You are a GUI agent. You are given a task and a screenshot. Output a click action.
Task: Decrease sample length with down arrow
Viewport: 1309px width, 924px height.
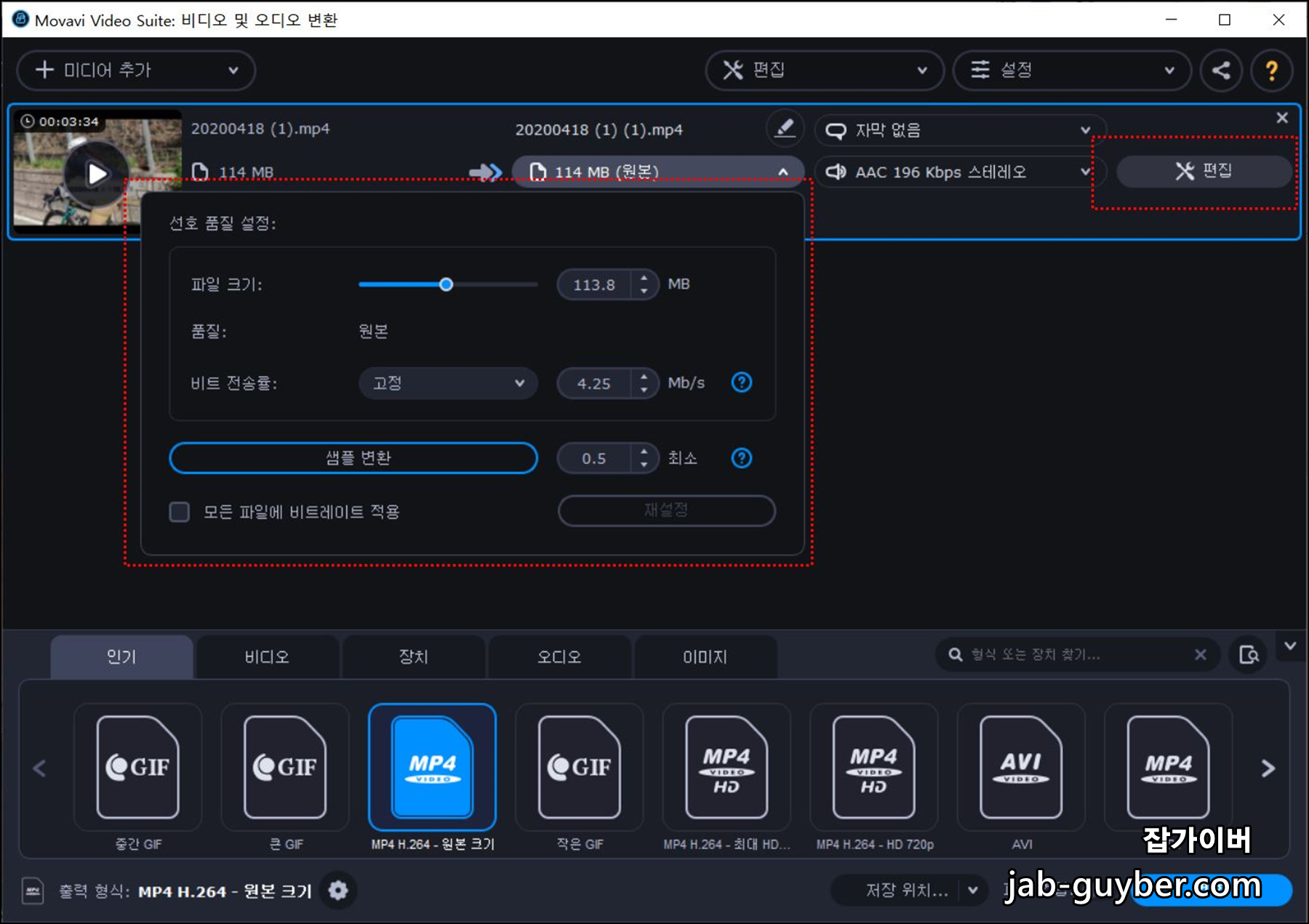click(644, 465)
